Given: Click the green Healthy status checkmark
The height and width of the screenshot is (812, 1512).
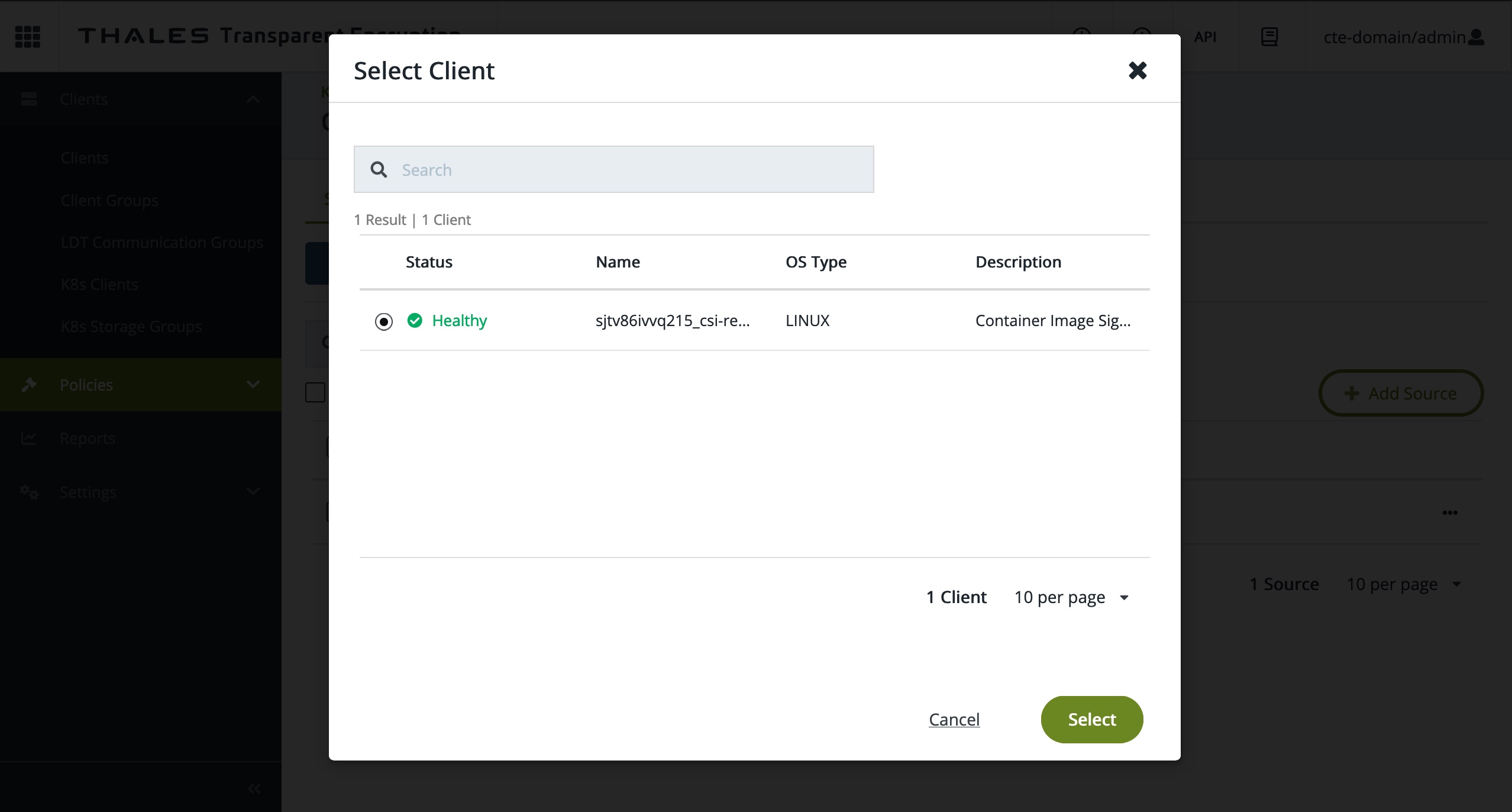Looking at the screenshot, I should 415,321.
